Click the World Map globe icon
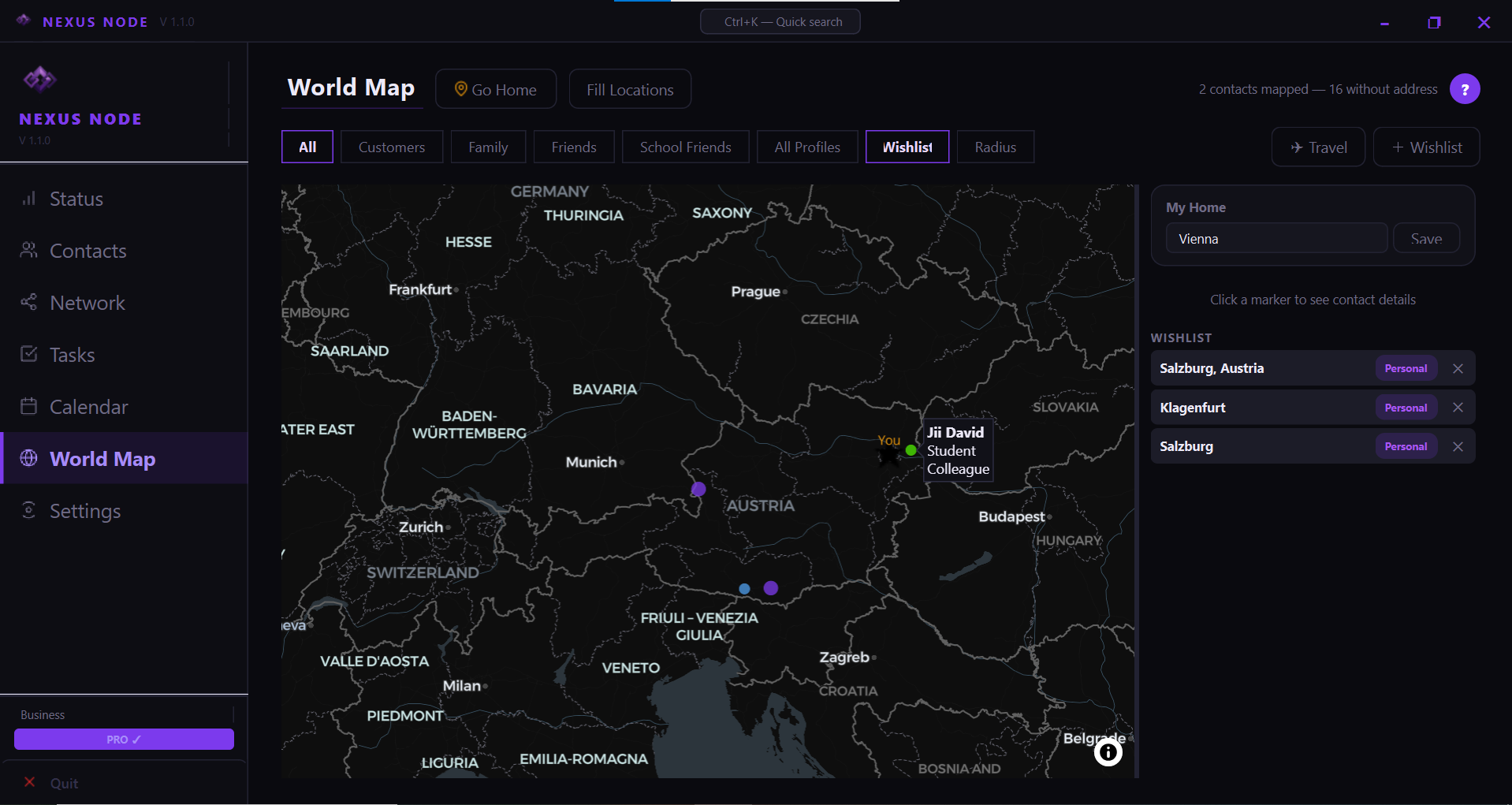 [x=28, y=458]
